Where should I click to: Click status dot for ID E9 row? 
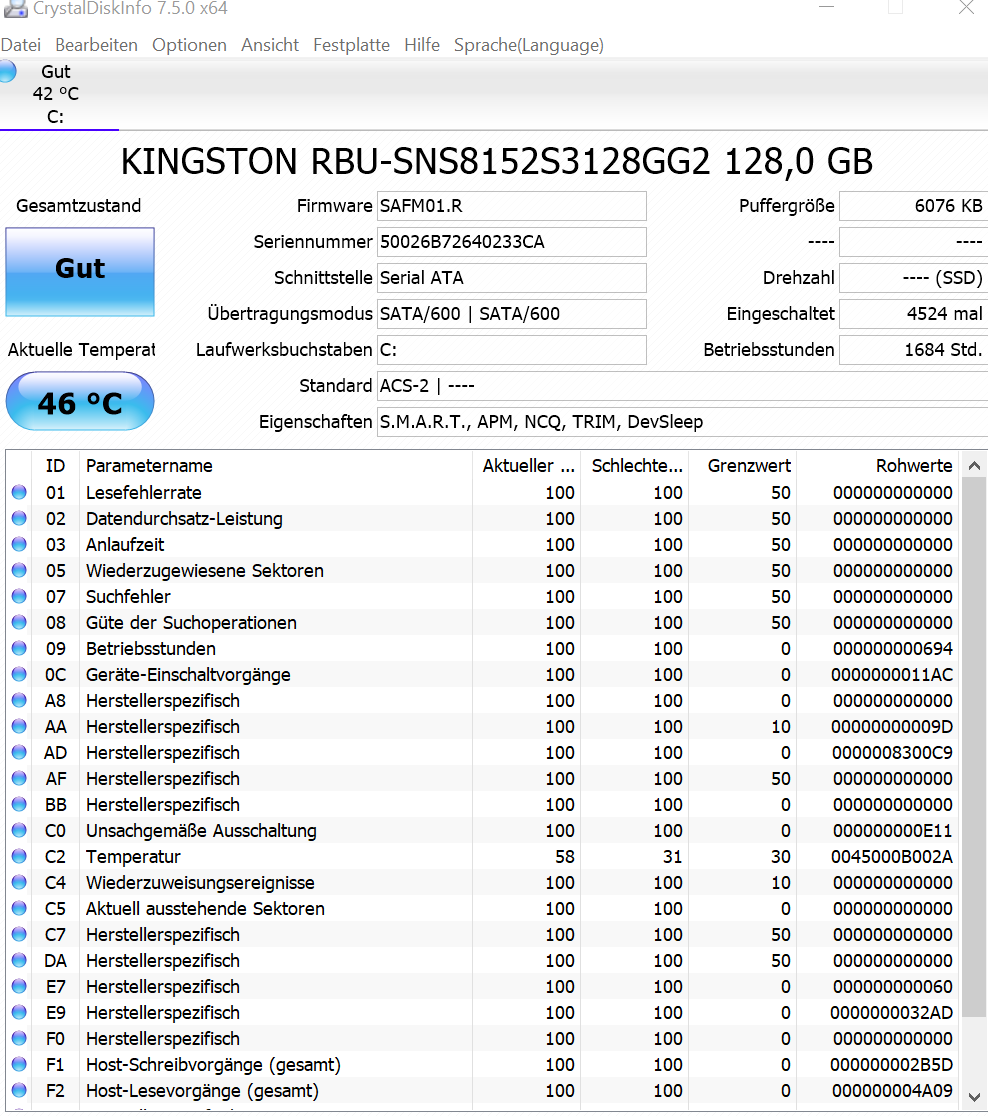tap(19, 1012)
